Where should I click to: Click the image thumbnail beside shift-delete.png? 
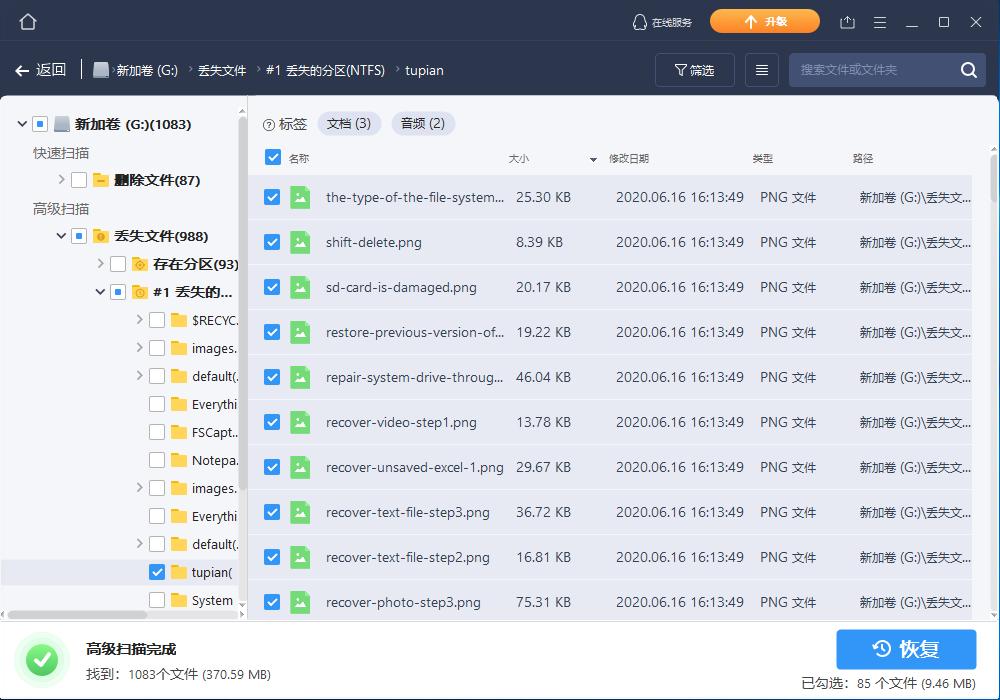click(301, 242)
